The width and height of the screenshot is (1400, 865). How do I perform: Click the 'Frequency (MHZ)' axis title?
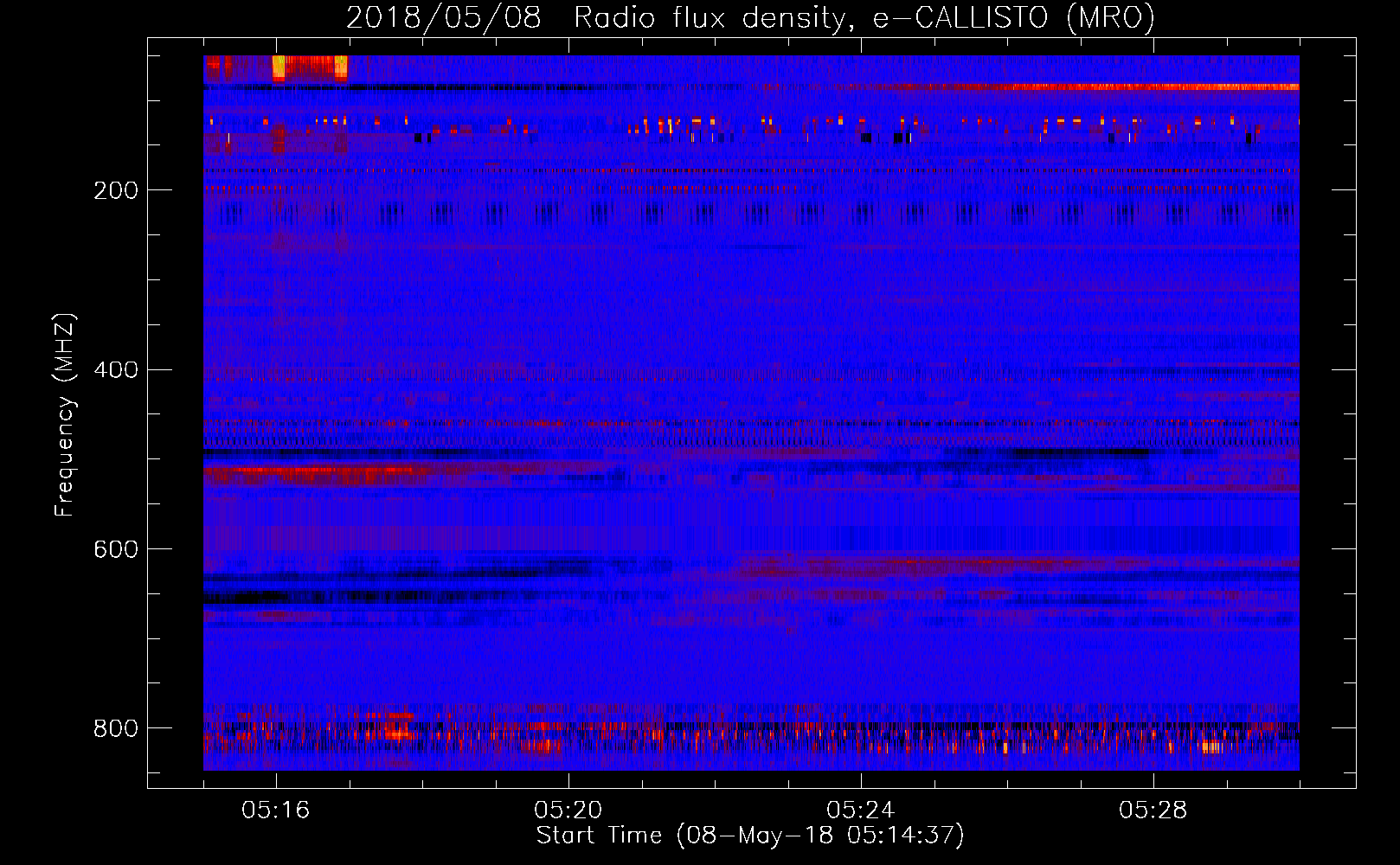(65, 414)
